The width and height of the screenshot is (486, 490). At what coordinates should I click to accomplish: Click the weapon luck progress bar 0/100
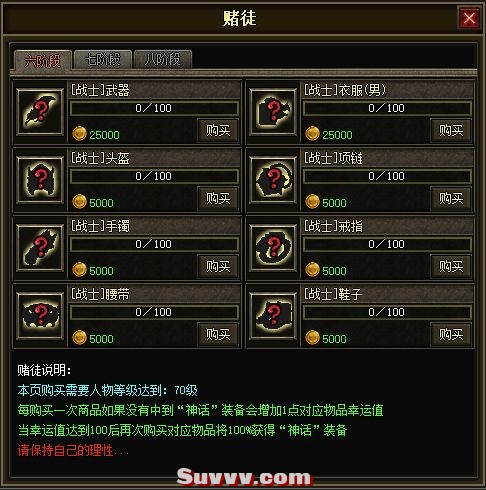[154, 108]
